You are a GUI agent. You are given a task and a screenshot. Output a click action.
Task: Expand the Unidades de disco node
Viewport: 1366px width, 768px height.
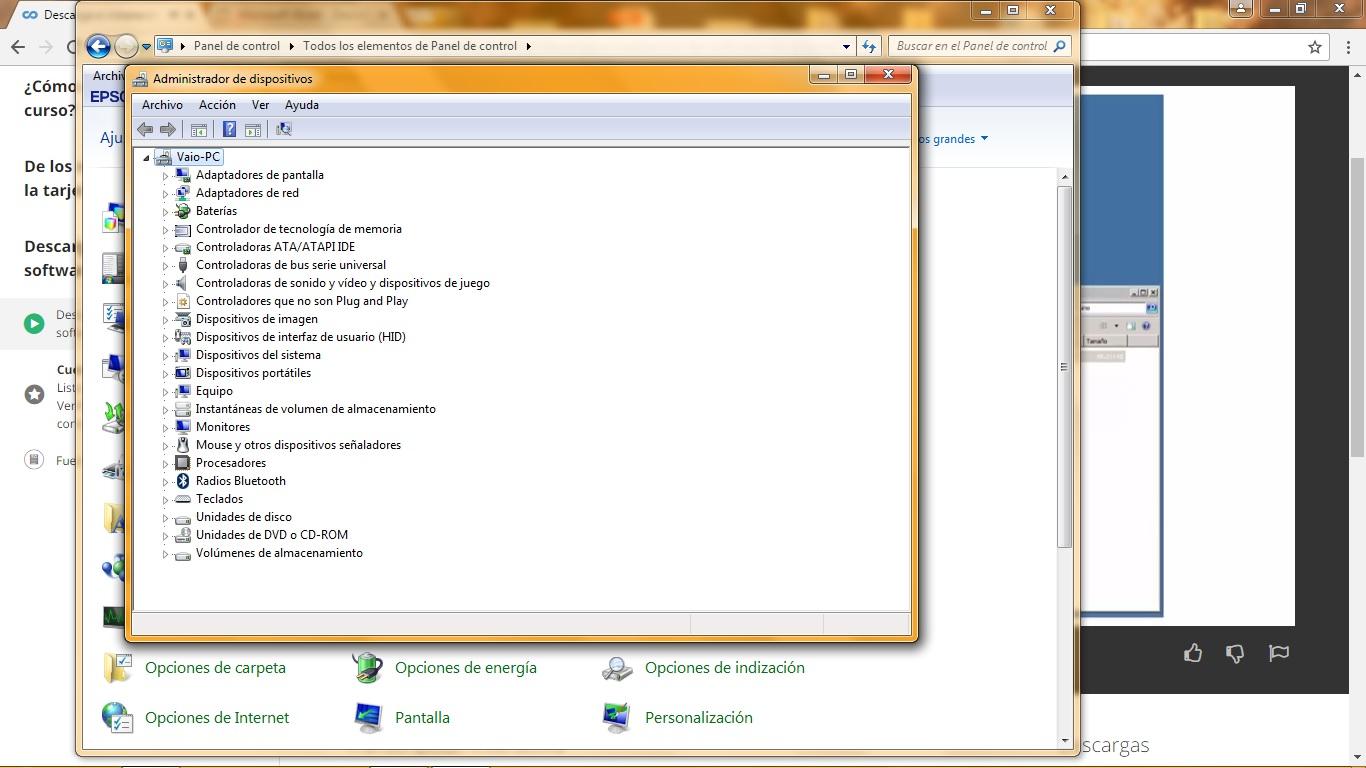pyautogui.click(x=165, y=517)
